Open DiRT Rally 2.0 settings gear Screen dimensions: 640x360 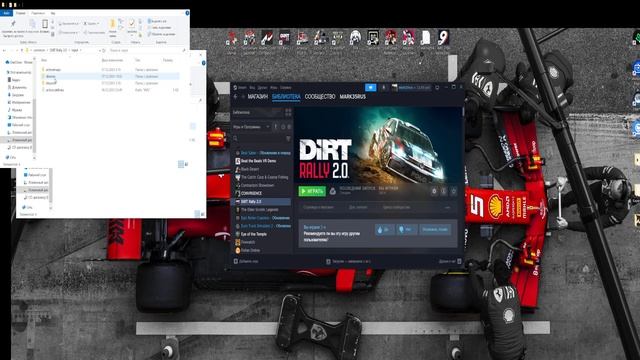434,191
